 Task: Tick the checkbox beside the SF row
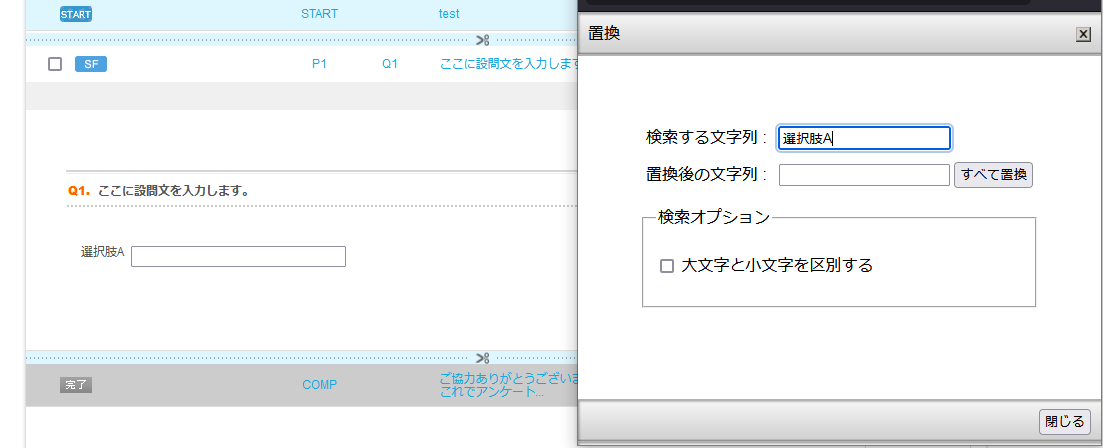click(55, 64)
